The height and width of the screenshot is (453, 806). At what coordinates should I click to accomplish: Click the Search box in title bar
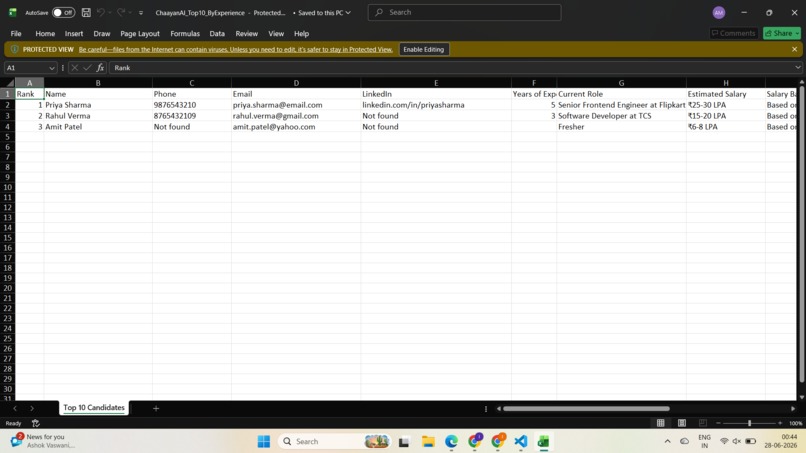[x=464, y=12]
